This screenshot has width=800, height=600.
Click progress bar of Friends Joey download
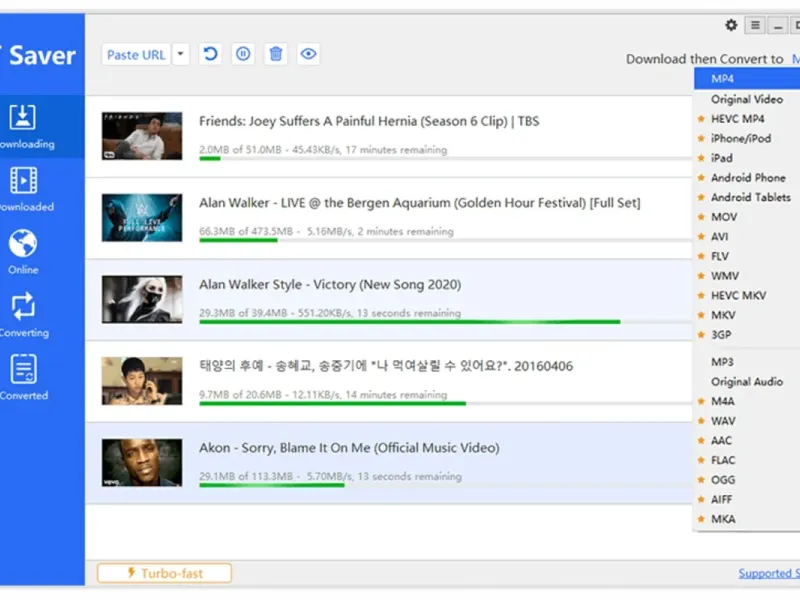(x=445, y=159)
